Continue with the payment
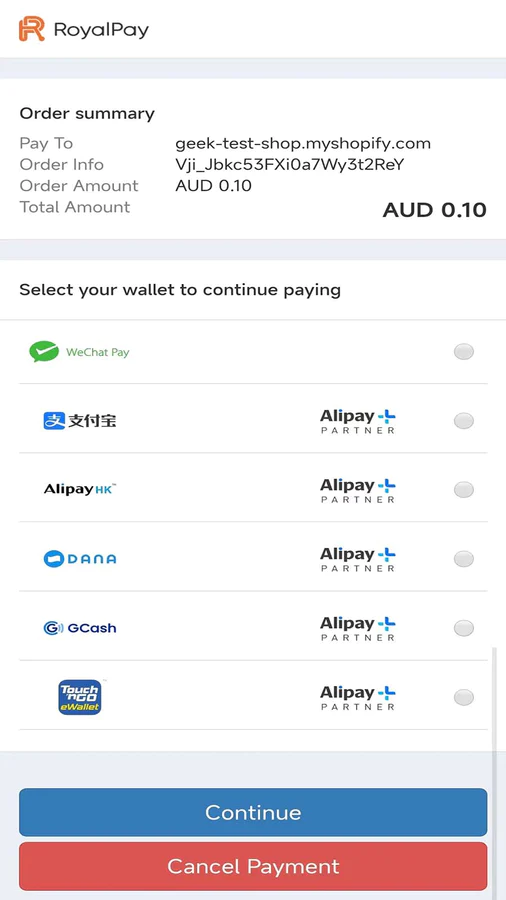The image size is (506, 900). pyautogui.click(x=253, y=812)
